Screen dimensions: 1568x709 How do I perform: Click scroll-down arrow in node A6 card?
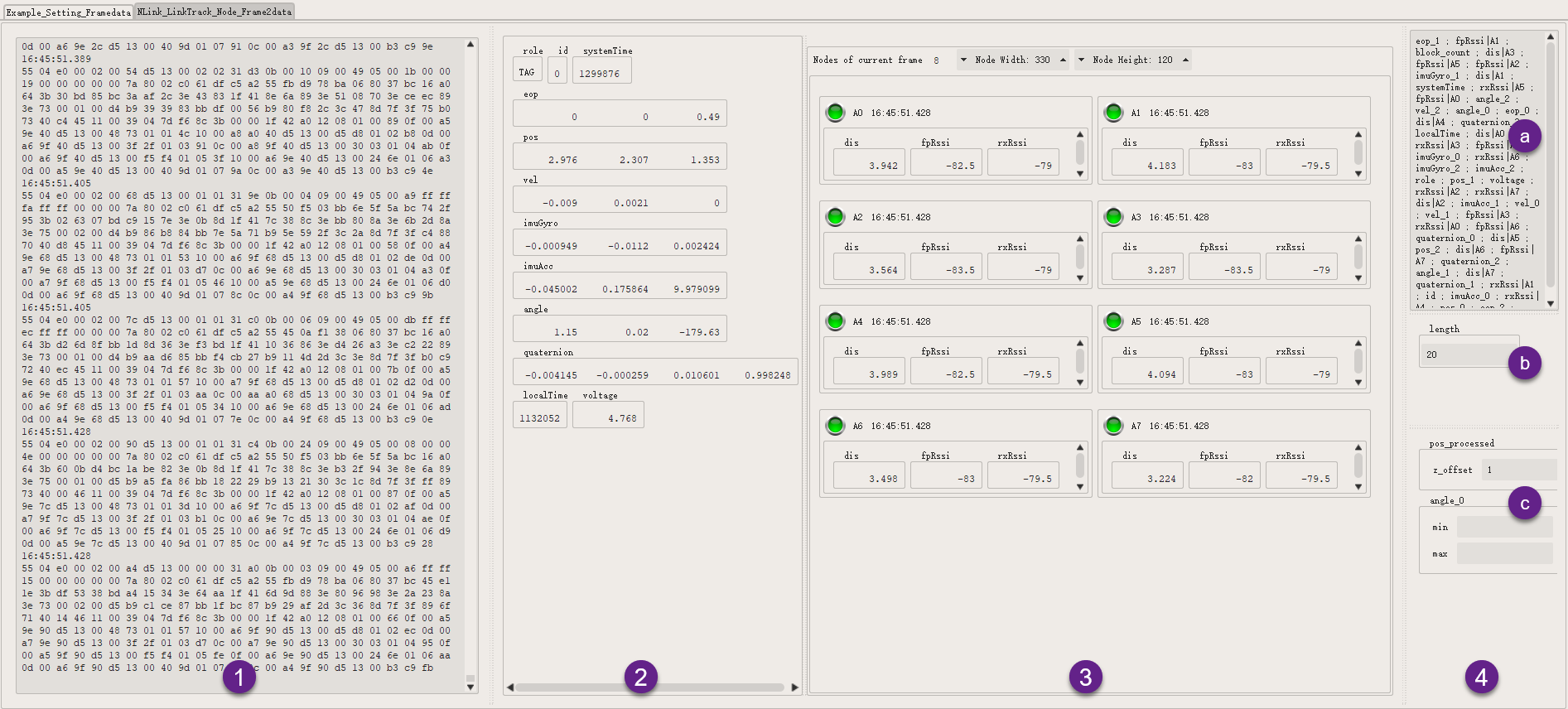click(x=1080, y=486)
